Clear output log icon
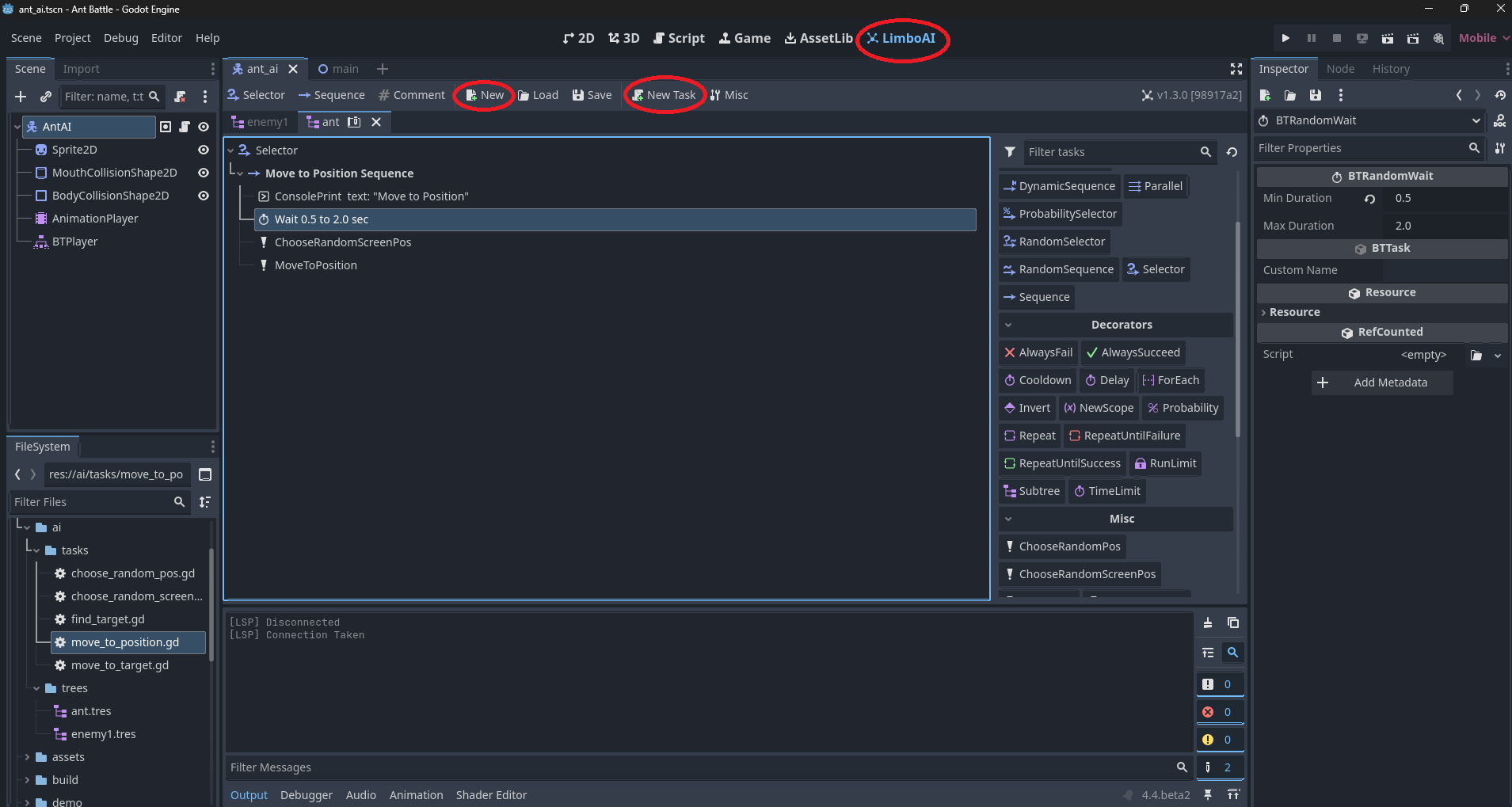 coord(1208,623)
